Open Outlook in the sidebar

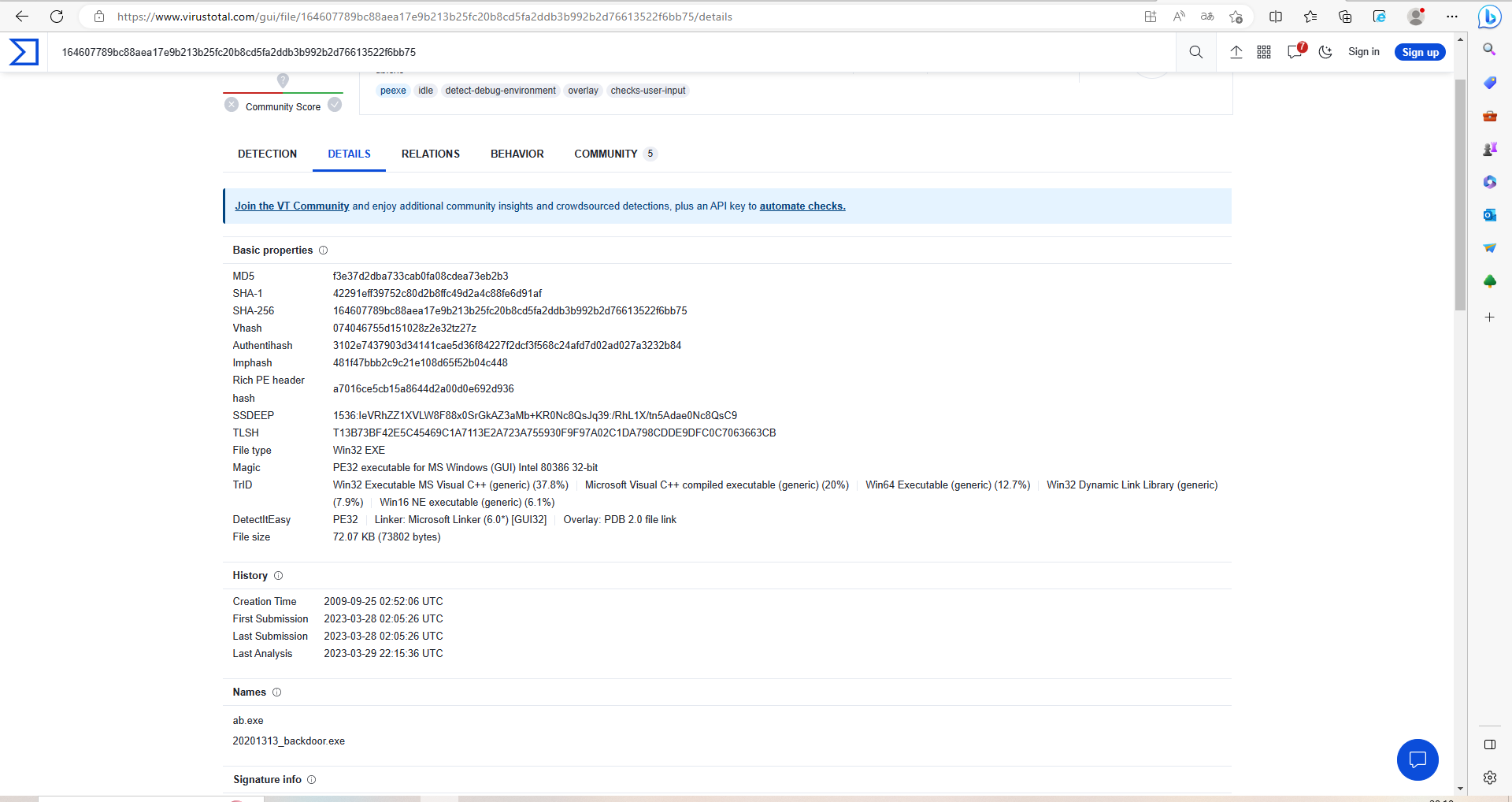point(1489,215)
